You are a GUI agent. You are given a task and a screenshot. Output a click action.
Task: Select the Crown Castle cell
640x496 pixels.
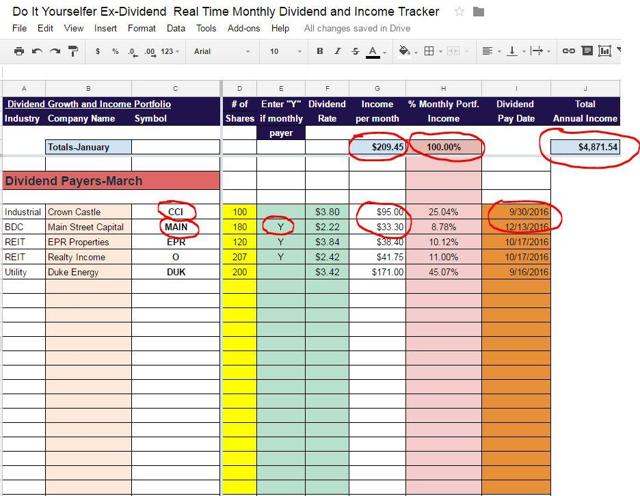[x=89, y=212]
